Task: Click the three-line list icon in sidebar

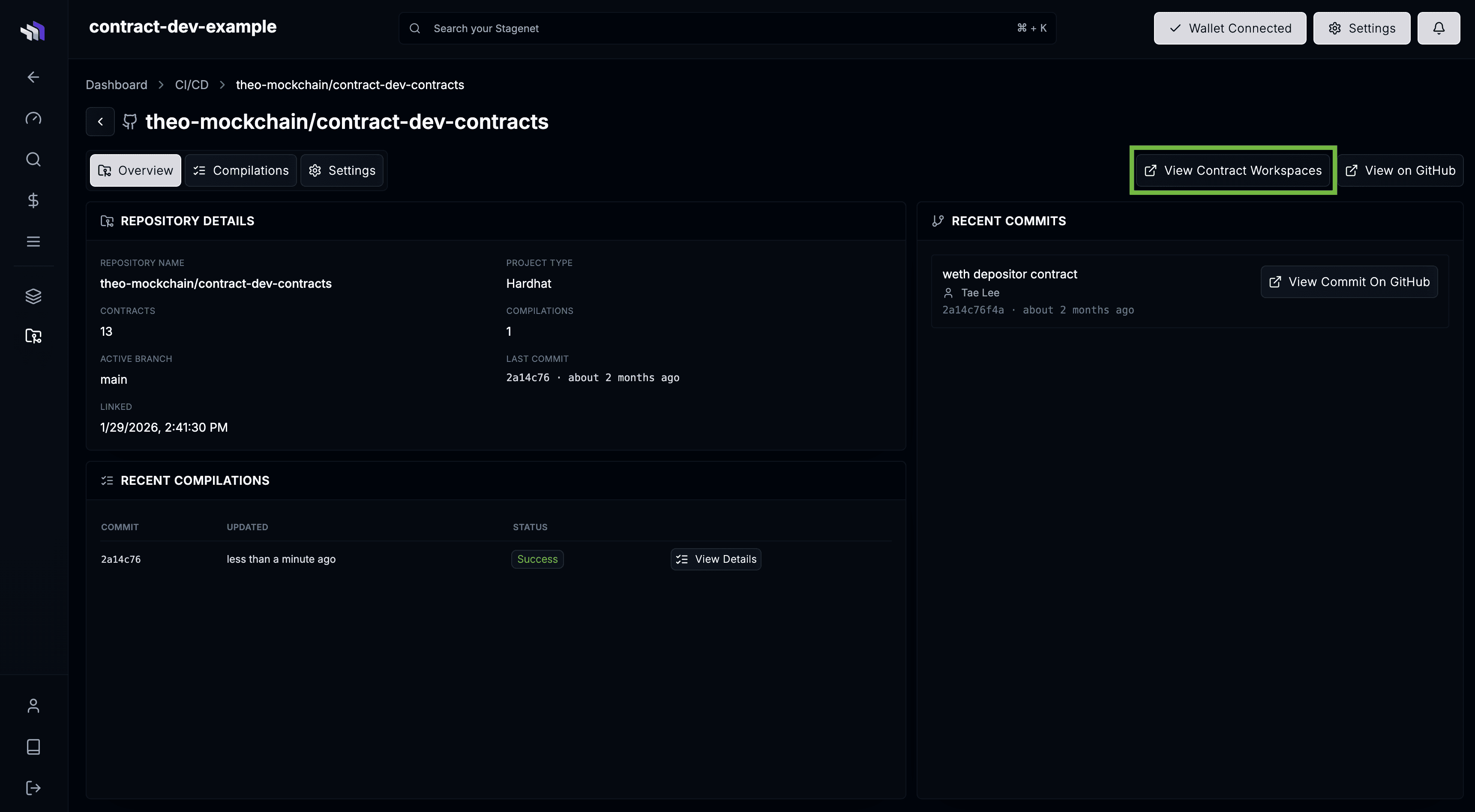Action: tap(33, 242)
